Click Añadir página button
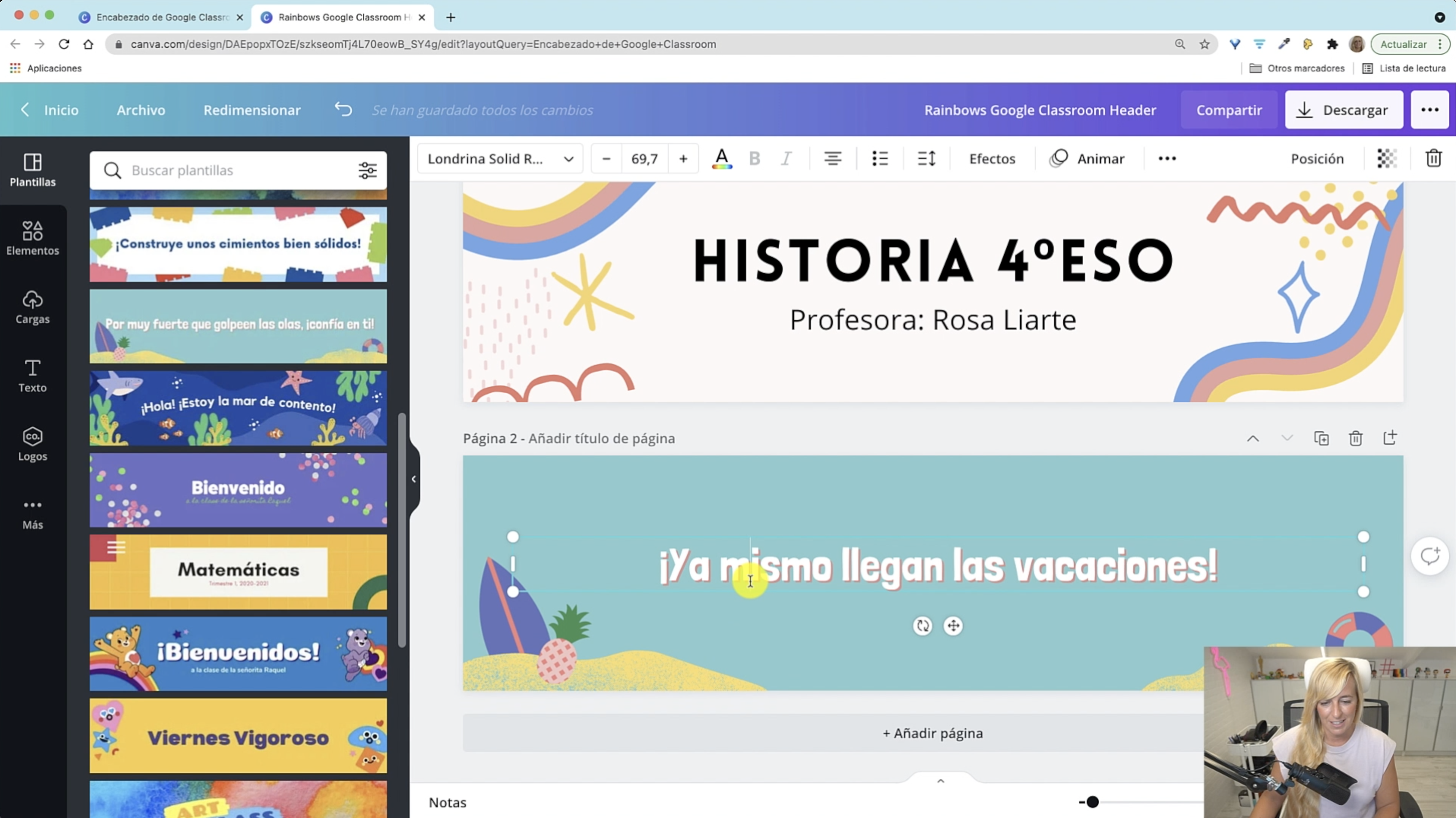The height and width of the screenshot is (818, 1456). point(933,732)
